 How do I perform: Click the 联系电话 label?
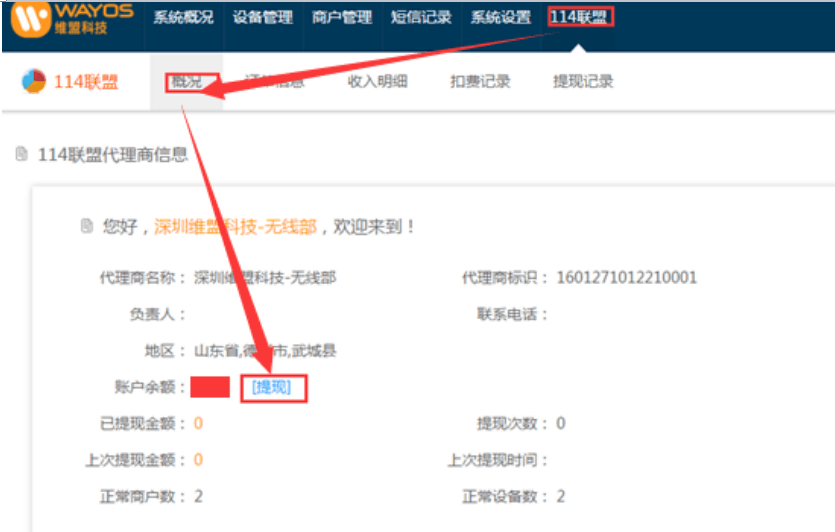512,314
